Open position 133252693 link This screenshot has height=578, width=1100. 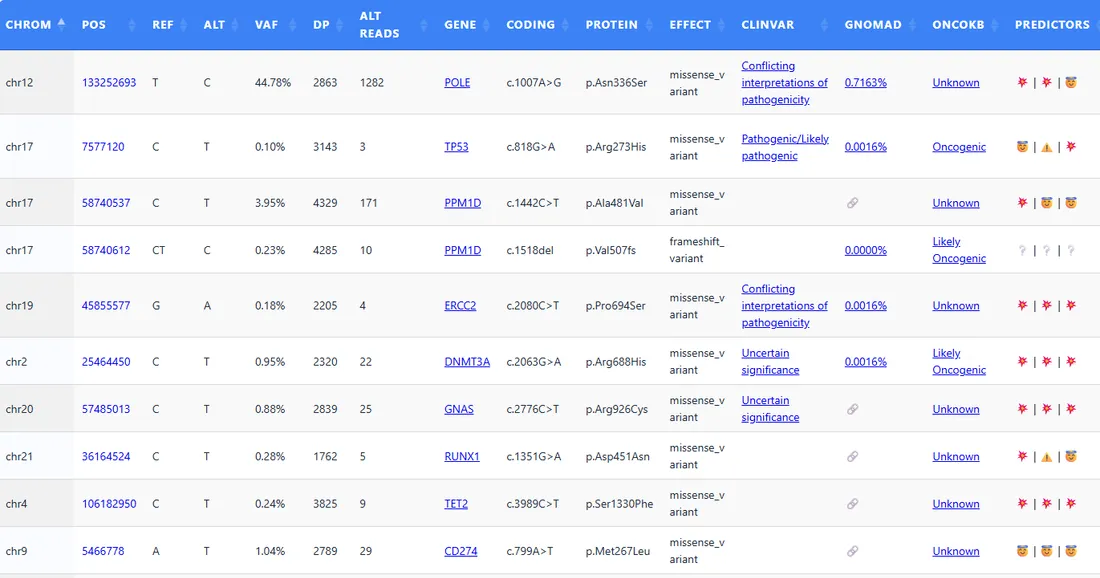109,82
